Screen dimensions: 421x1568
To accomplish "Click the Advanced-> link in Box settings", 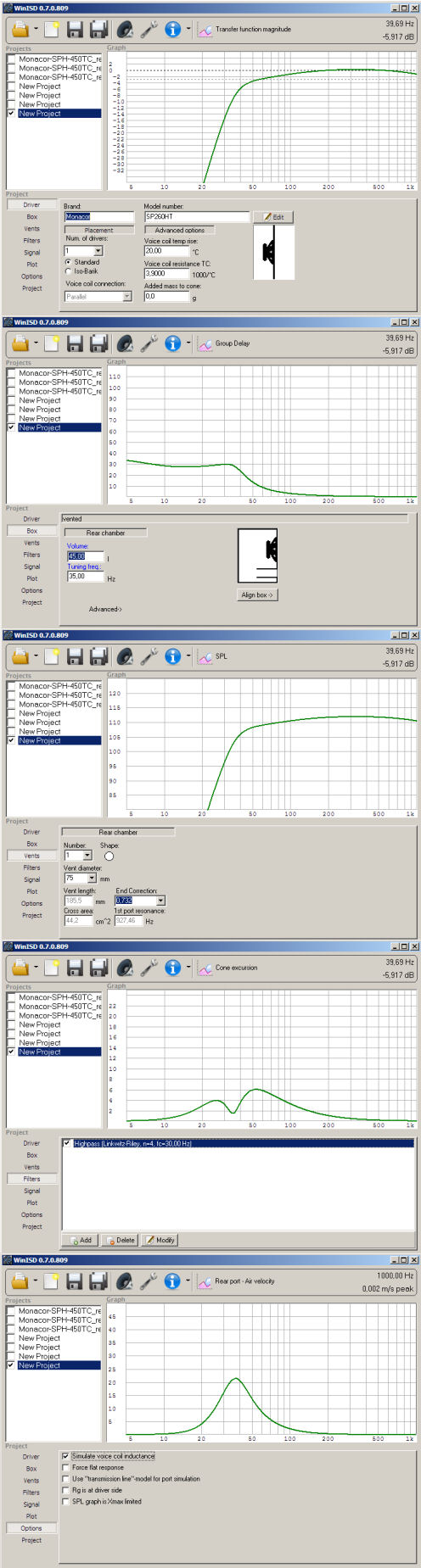I will 105,609.
